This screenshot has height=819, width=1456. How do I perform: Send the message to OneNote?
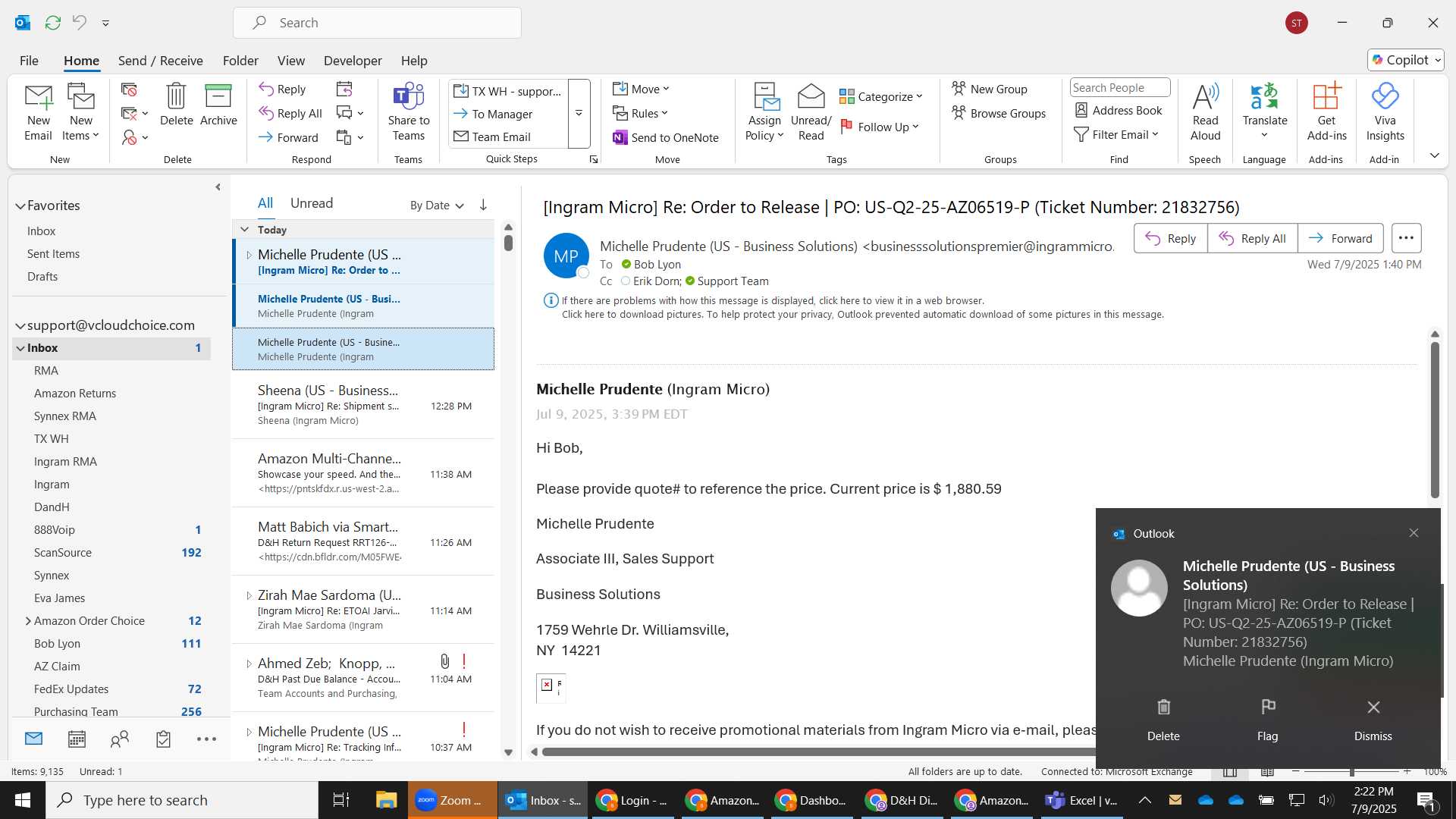[x=666, y=137]
